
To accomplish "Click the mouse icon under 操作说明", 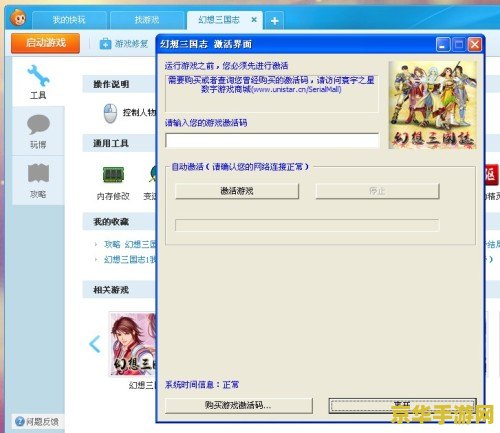I will pos(110,113).
